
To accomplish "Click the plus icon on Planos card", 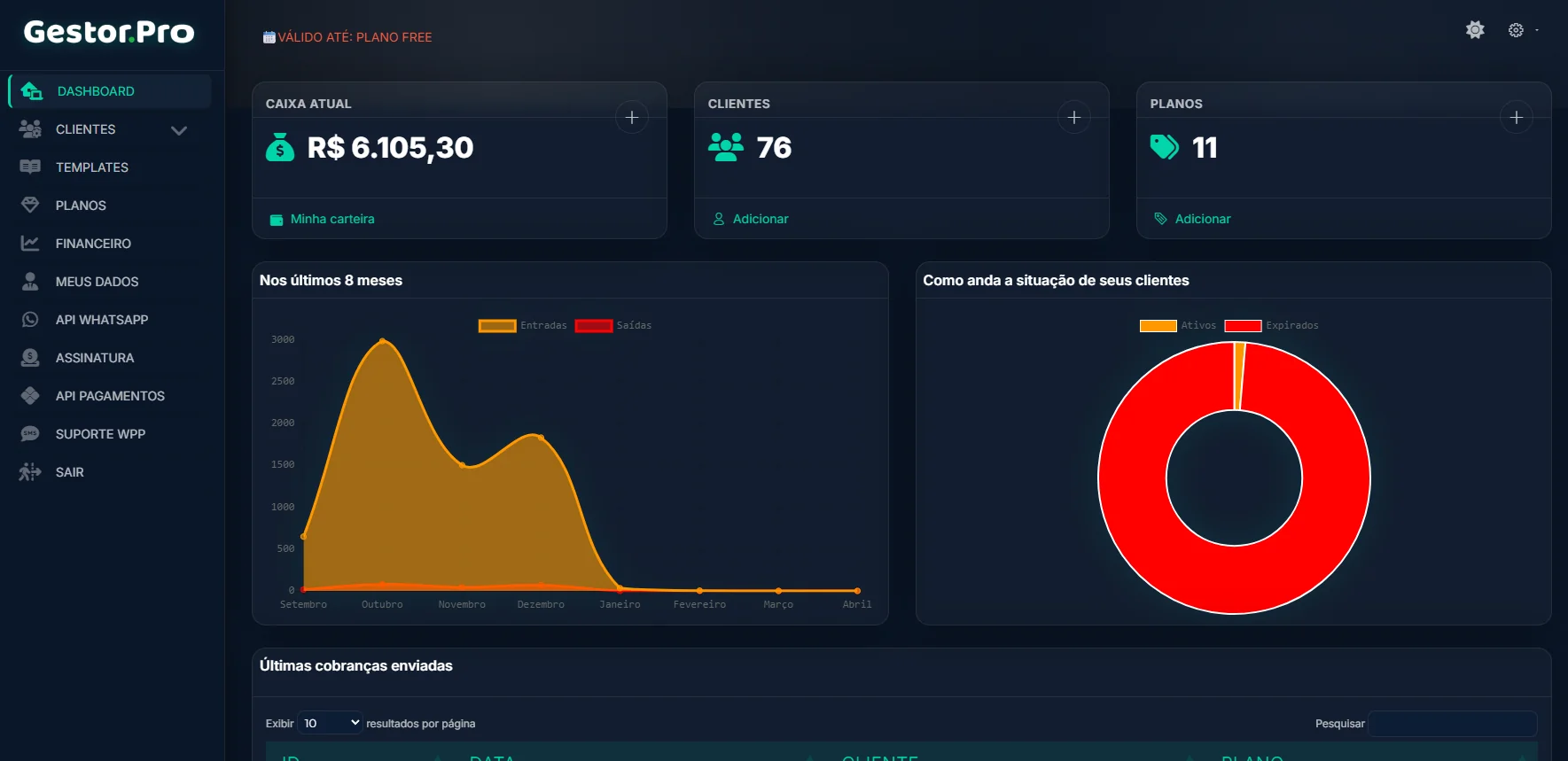I will pos(1516,117).
